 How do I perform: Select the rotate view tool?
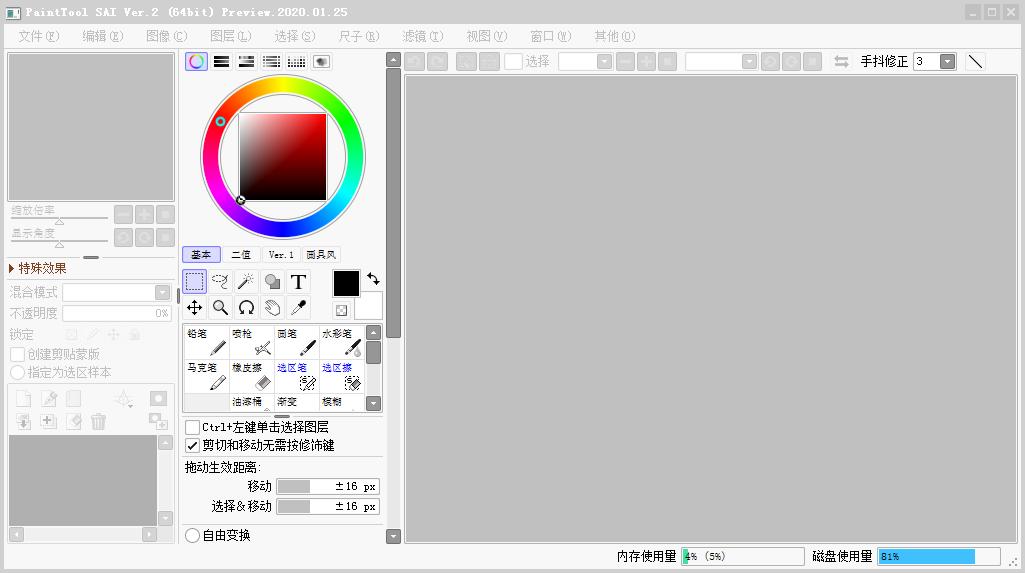[246, 307]
